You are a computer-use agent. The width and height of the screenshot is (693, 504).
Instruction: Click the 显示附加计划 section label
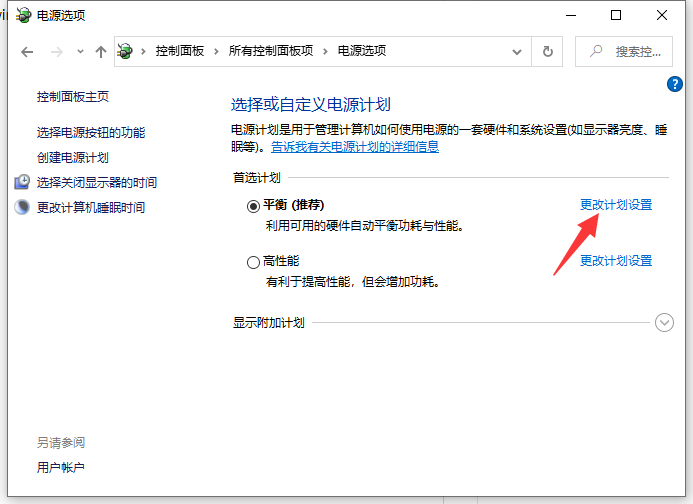click(x=269, y=323)
